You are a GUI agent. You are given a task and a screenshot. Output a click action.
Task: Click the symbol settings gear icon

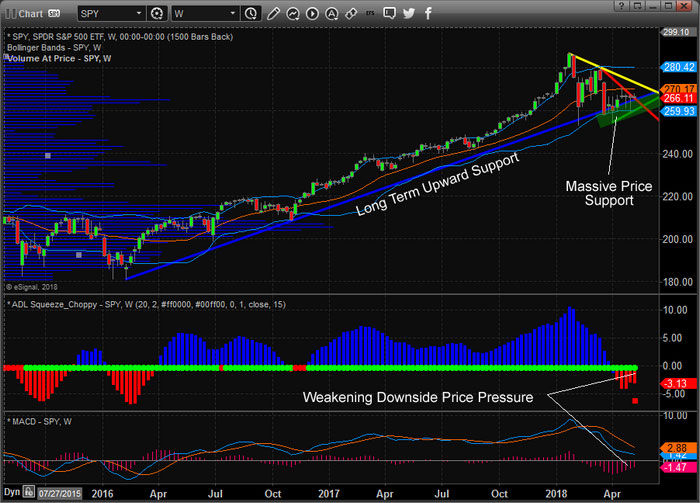tap(157, 14)
